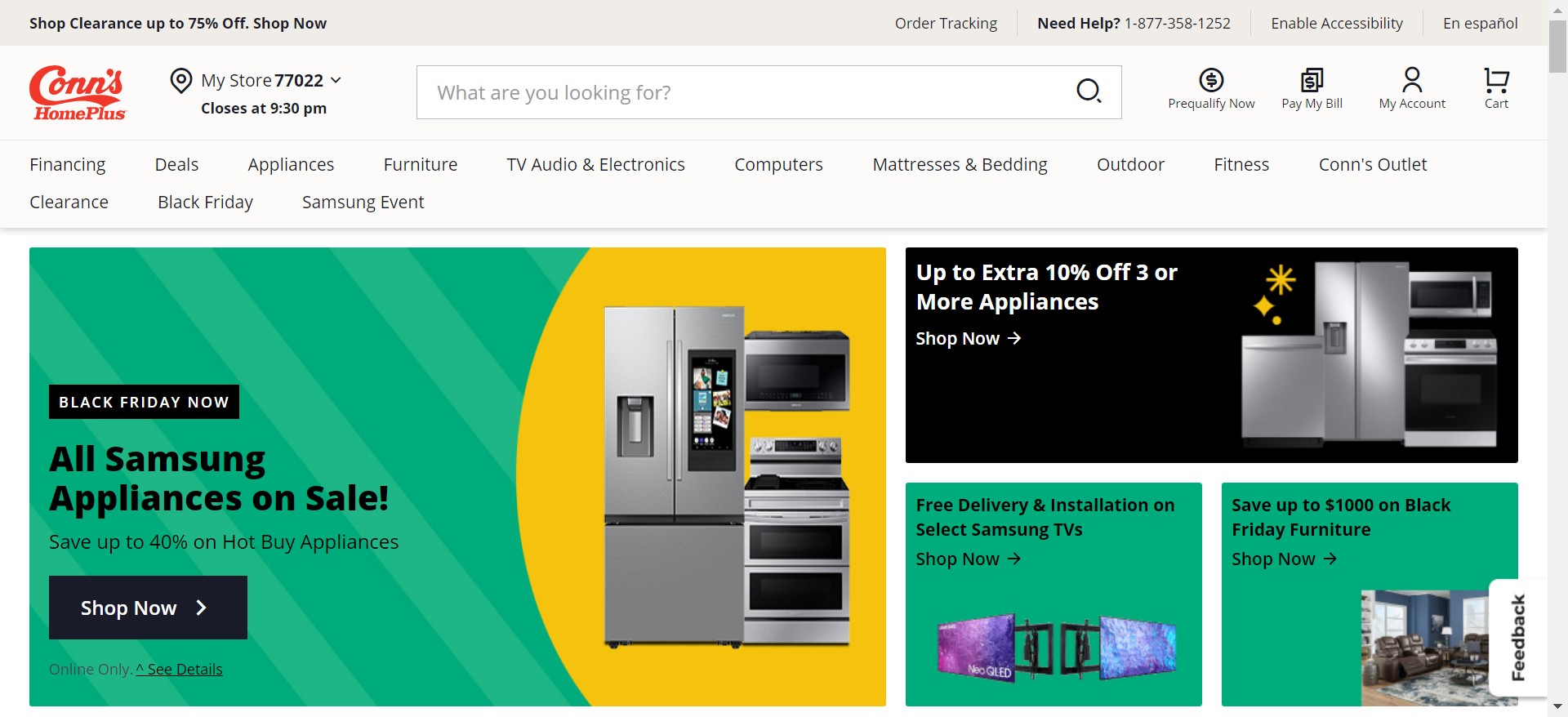Click the store location pin icon
1568x717 pixels.
click(x=180, y=81)
